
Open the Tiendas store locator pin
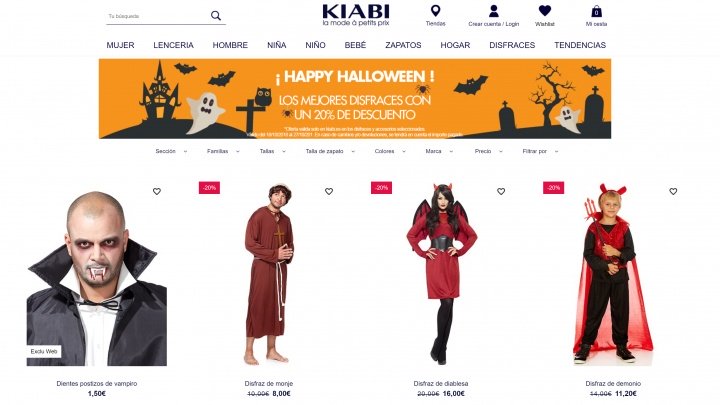(x=435, y=11)
